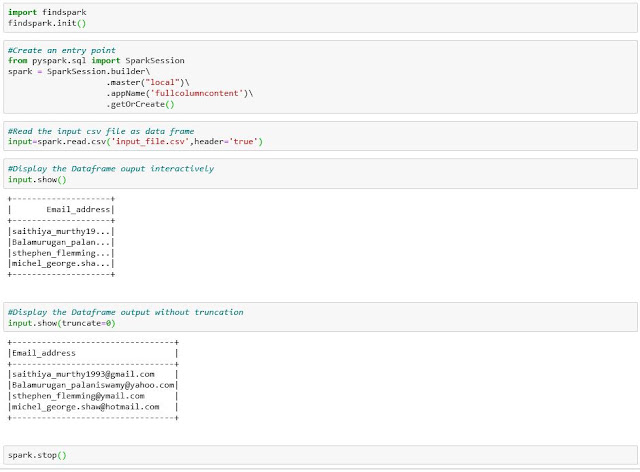This screenshot has height=472, width=640.
Task: Select the '#Read the input csv file' comment
Action: click(101, 131)
